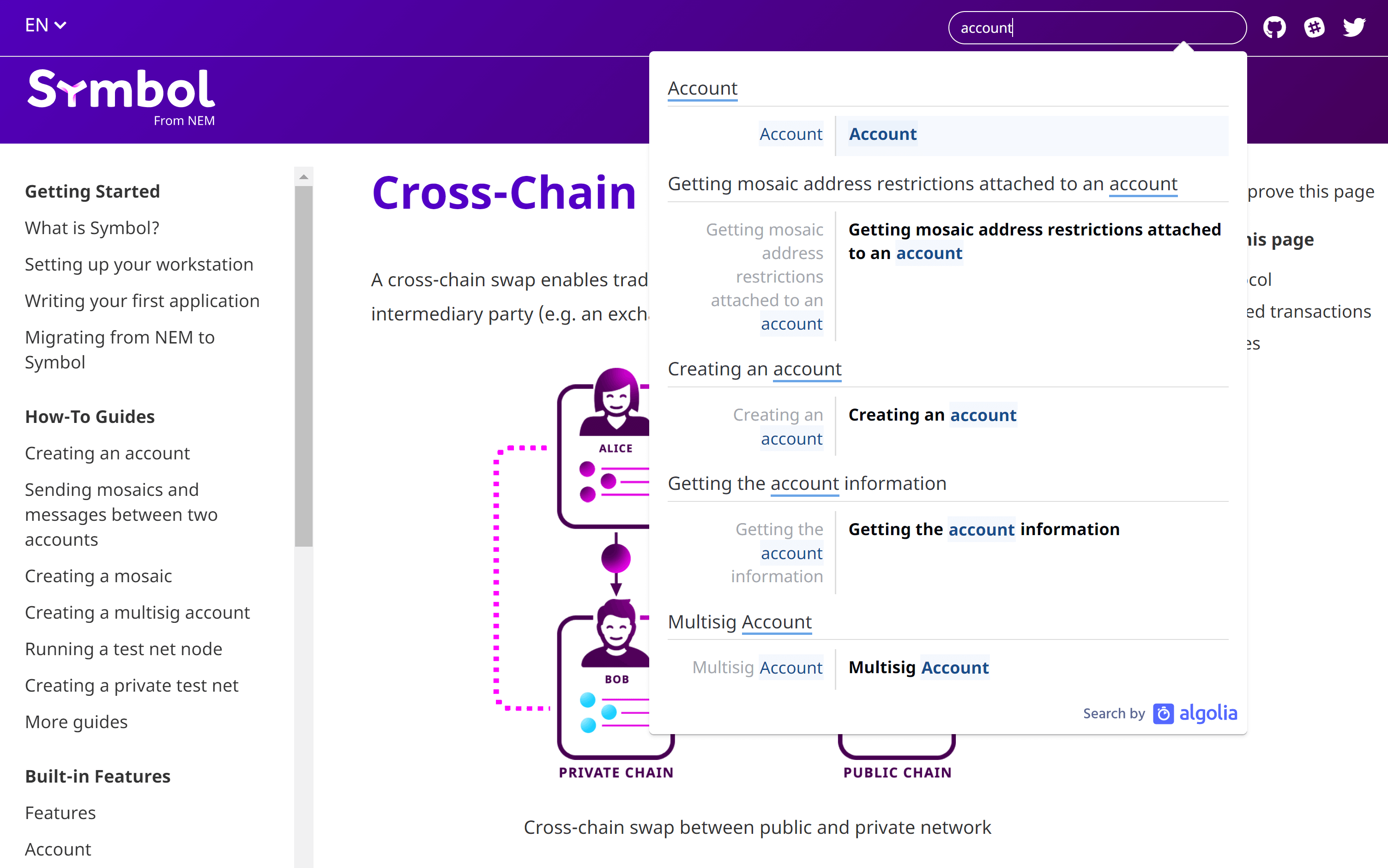This screenshot has width=1388, height=868.
Task: Click Running a test net node
Action: pos(123,649)
